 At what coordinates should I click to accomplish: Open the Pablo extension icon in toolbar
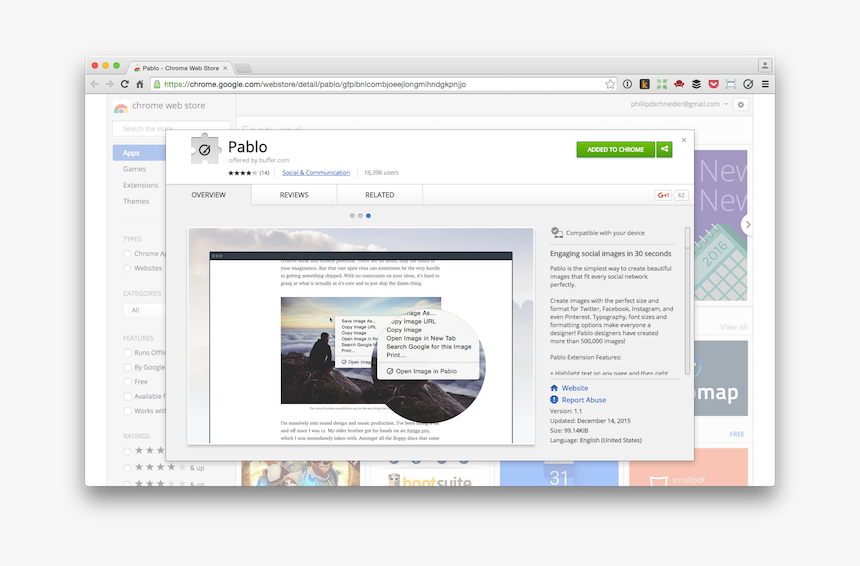[x=748, y=84]
